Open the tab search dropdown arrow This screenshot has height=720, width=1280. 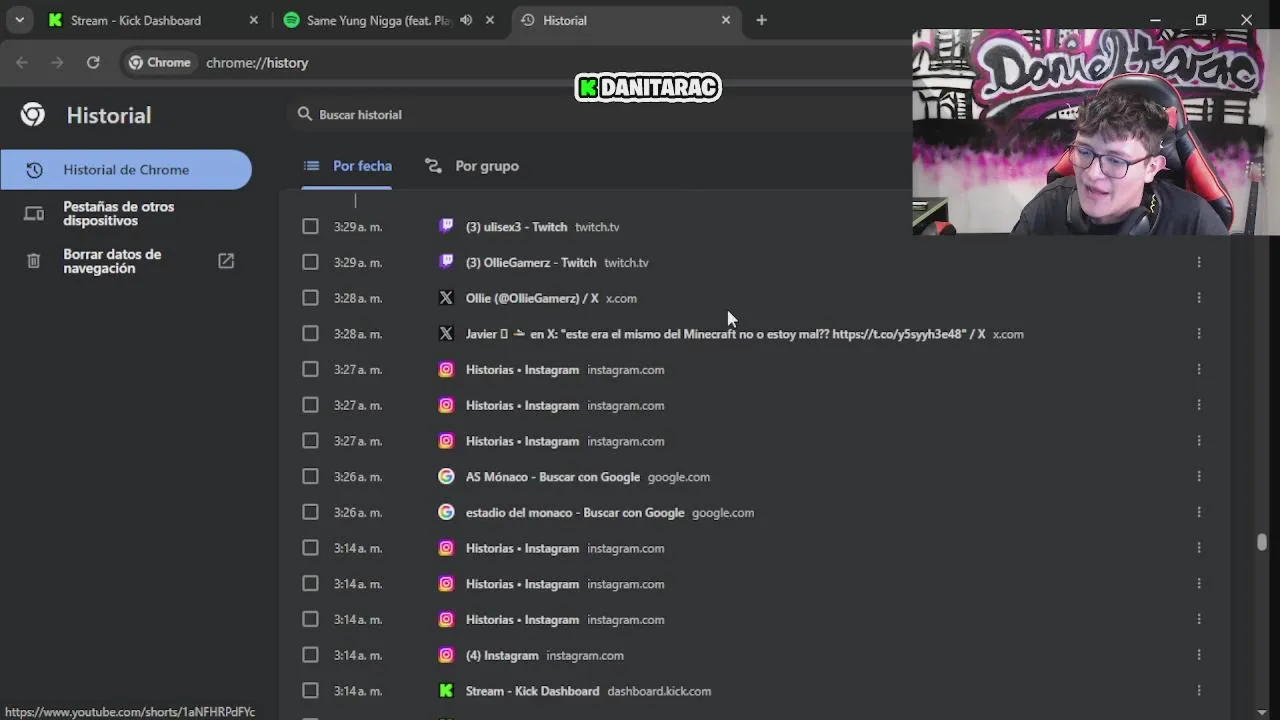[19, 20]
